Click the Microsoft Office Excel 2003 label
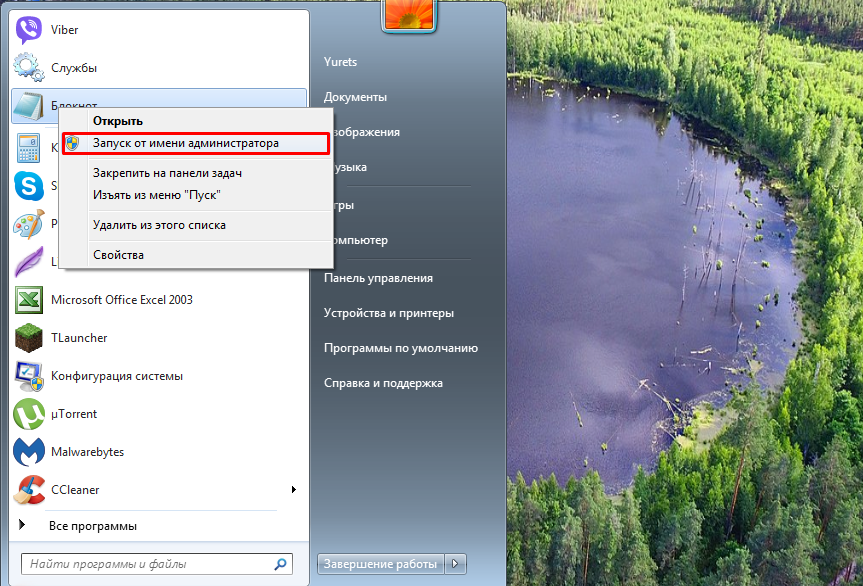The height and width of the screenshot is (586, 863). coord(122,300)
